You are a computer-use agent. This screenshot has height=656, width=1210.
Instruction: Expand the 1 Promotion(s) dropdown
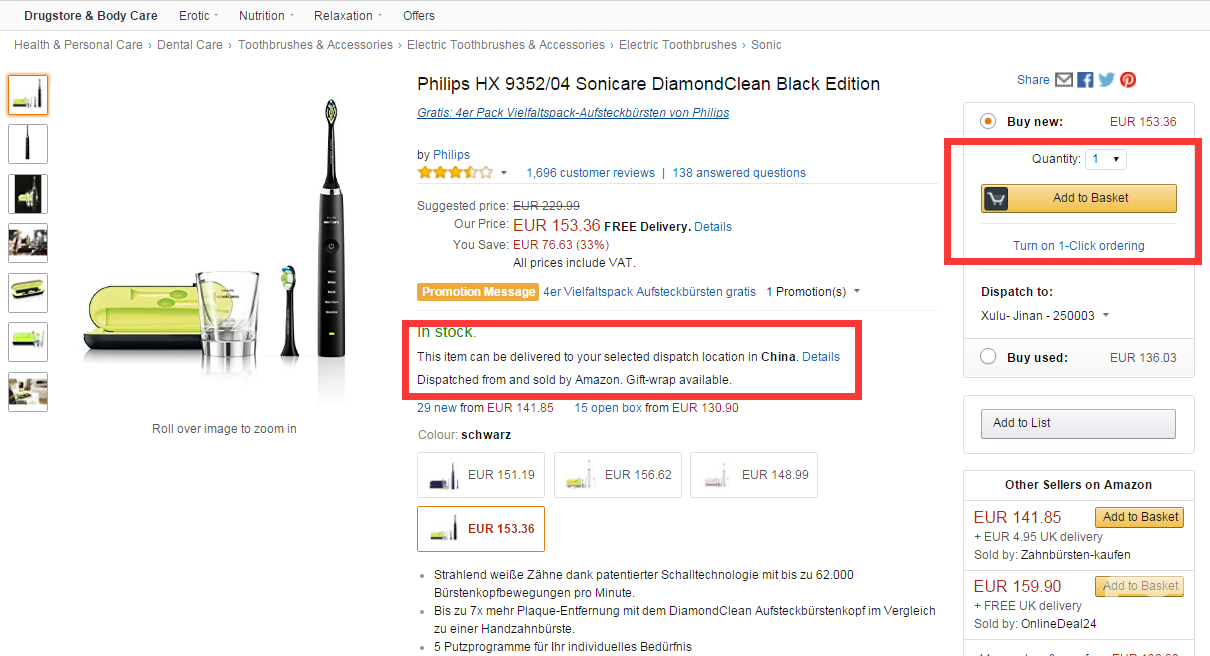coord(813,292)
